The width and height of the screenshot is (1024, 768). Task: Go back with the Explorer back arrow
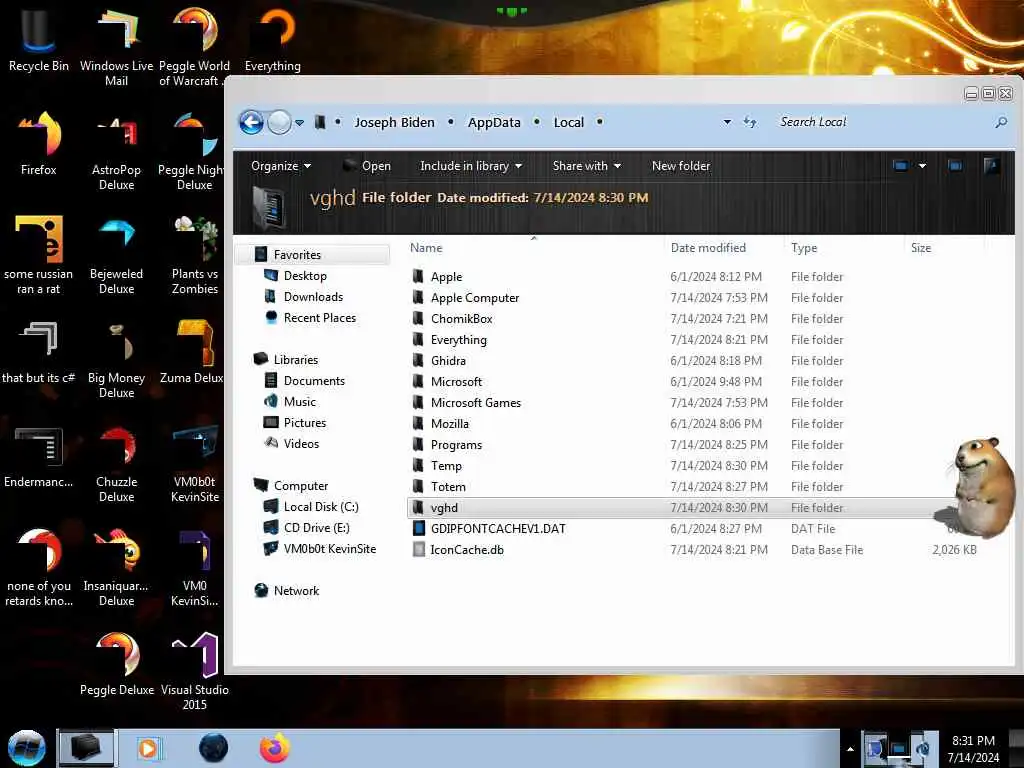pyautogui.click(x=251, y=122)
